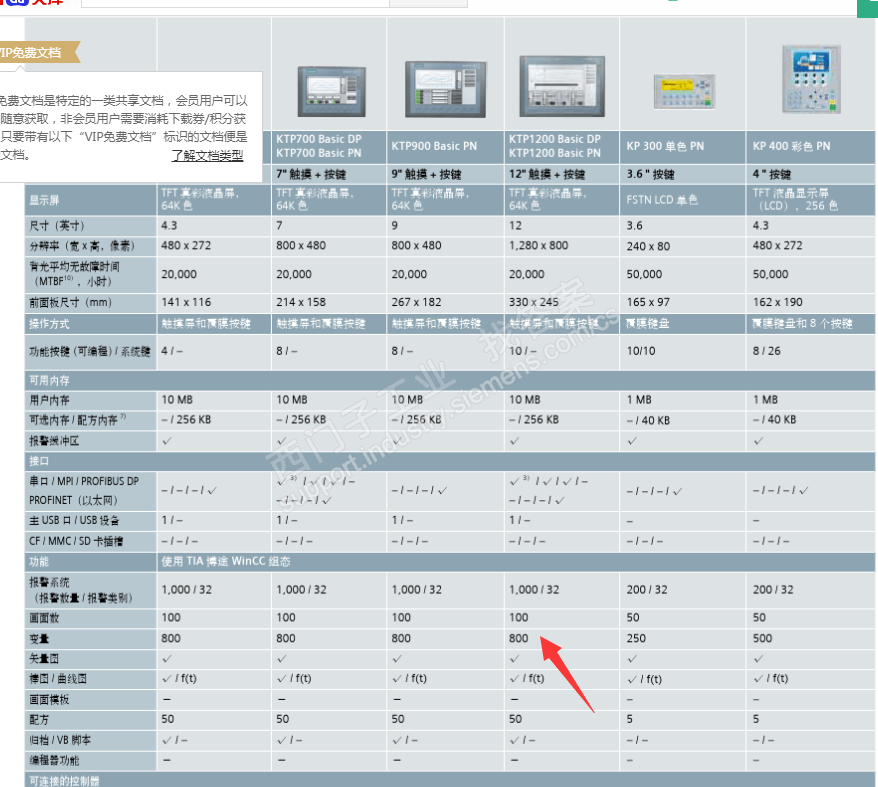Image resolution: width=878 pixels, height=787 pixels.
Task: Open the 了解文档类型 link
Action: [x=207, y=155]
